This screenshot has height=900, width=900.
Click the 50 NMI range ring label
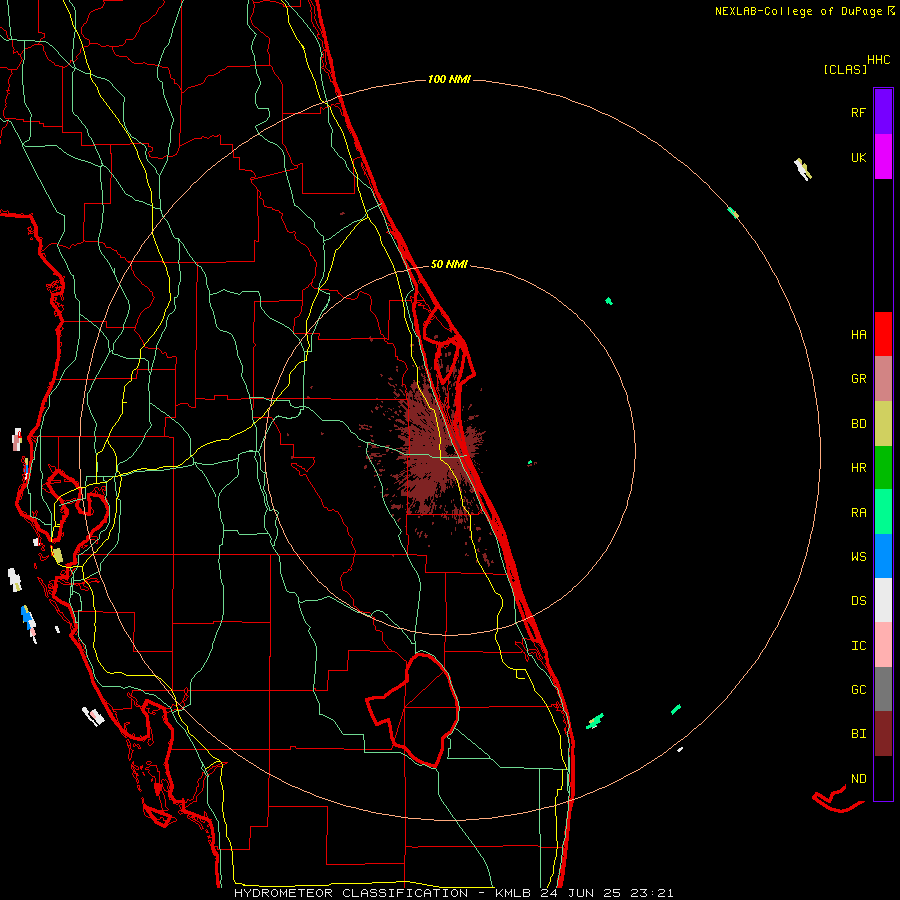449,264
